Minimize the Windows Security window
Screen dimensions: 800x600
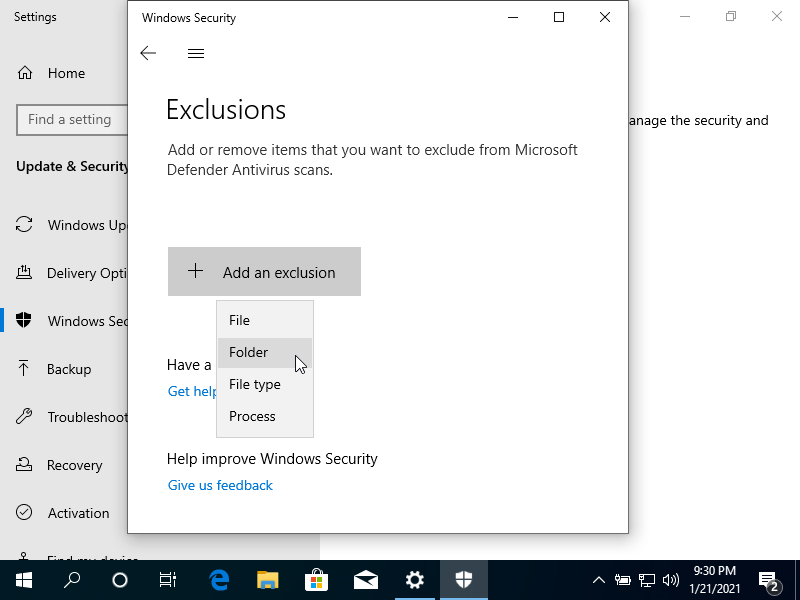pyautogui.click(x=513, y=17)
